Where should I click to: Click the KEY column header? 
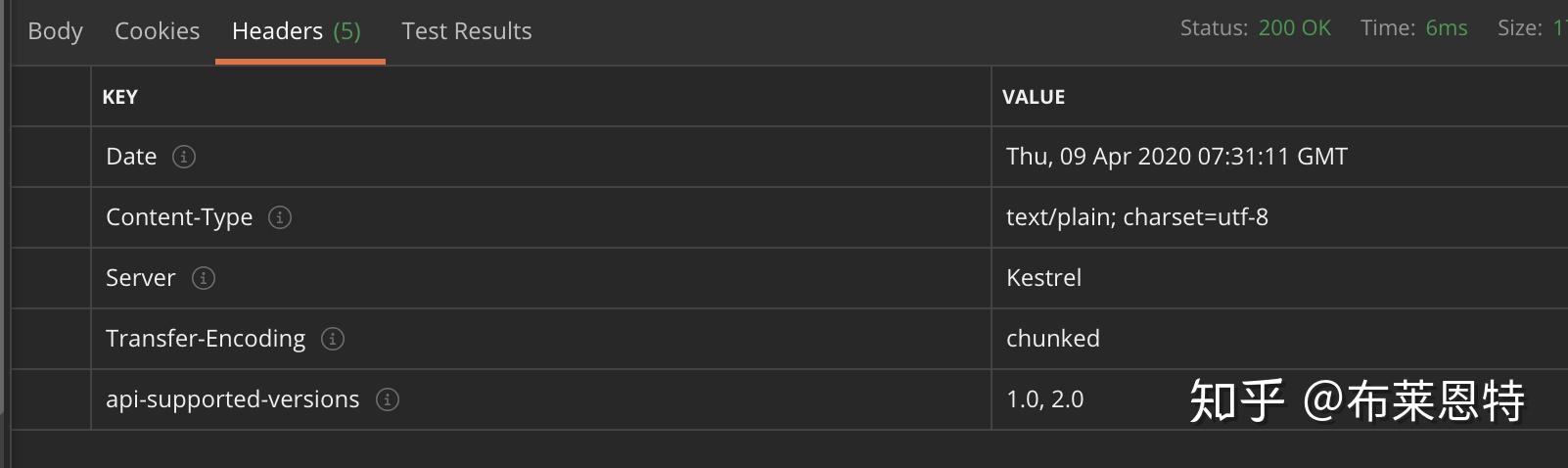tap(120, 97)
